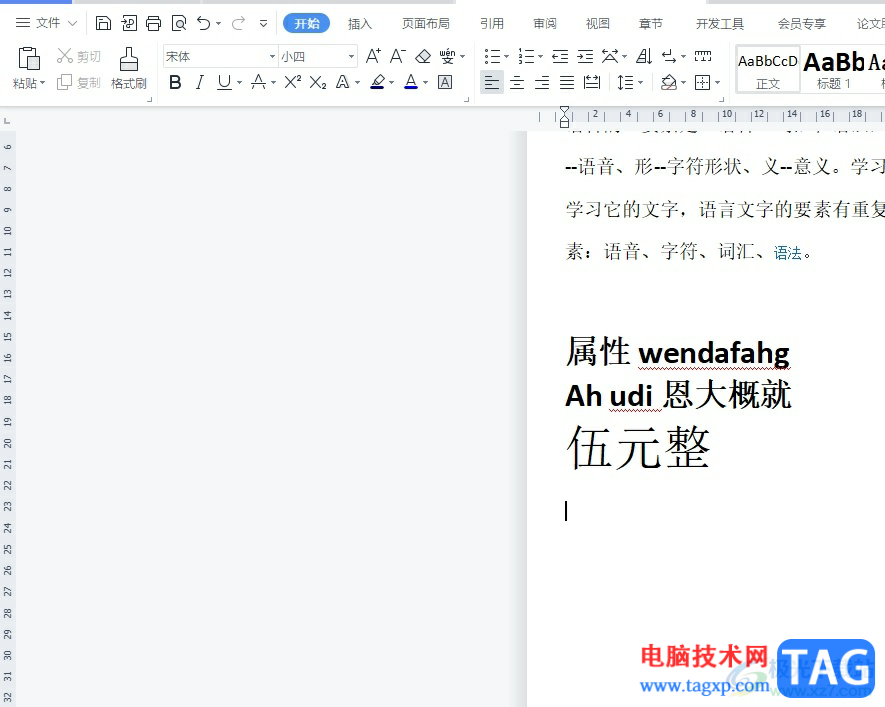Click the phonetic guide (wén) icon
Screen dimensions: 885x707
tap(448, 56)
